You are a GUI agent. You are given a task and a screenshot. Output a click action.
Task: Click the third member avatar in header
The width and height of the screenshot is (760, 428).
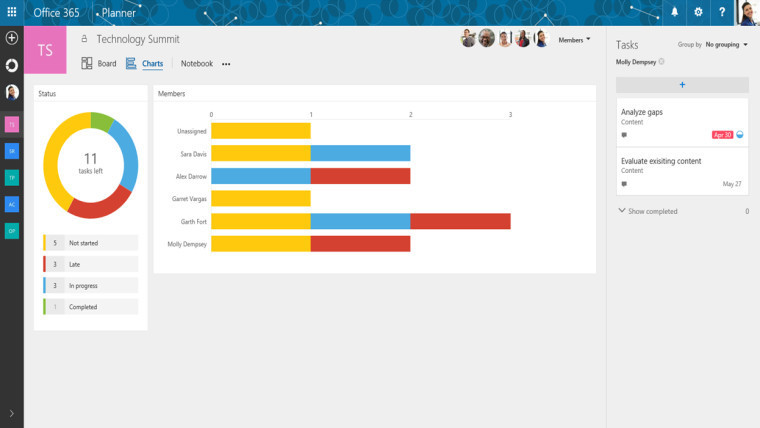pyautogui.click(x=505, y=39)
